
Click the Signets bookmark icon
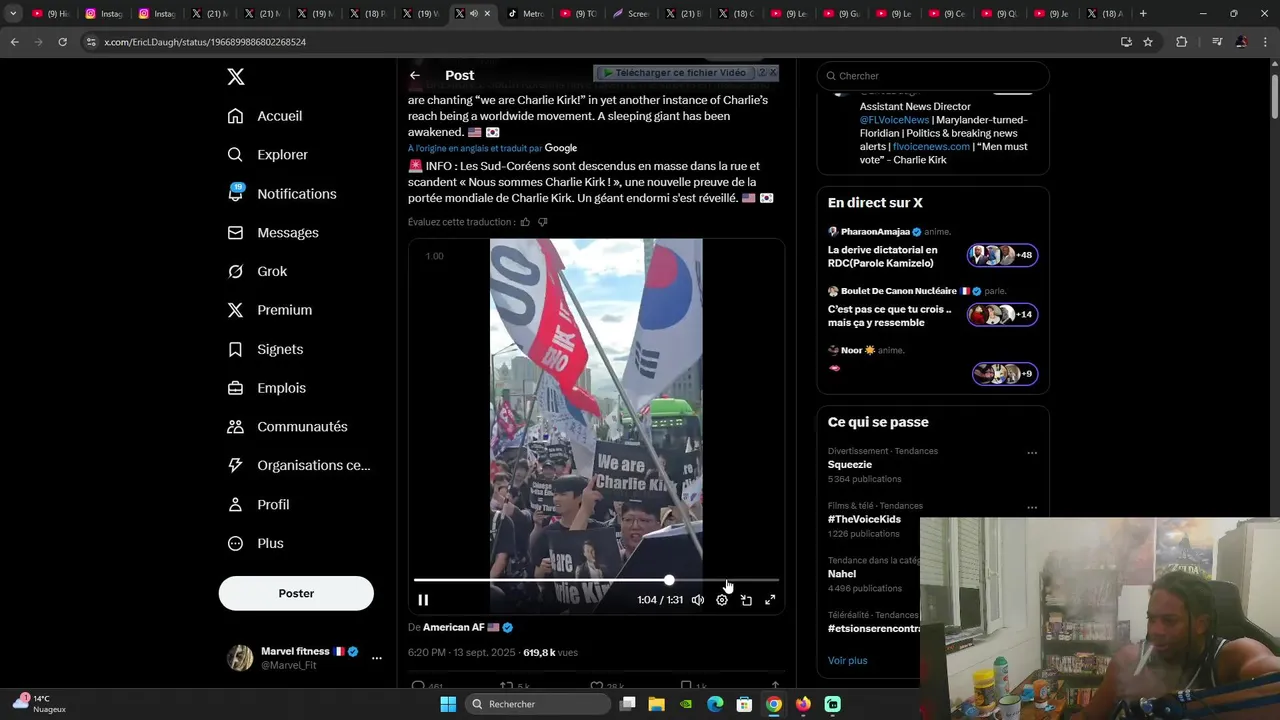click(x=235, y=349)
